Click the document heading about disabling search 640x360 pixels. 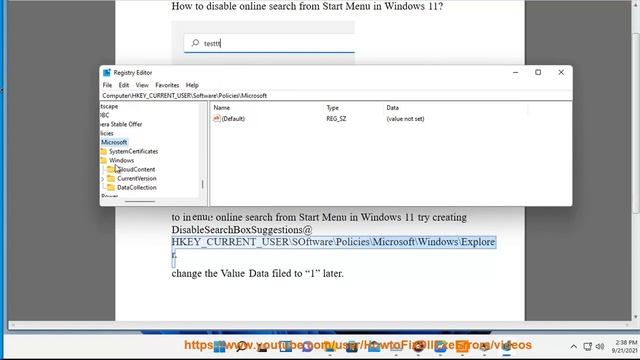pyautogui.click(x=307, y=6)
